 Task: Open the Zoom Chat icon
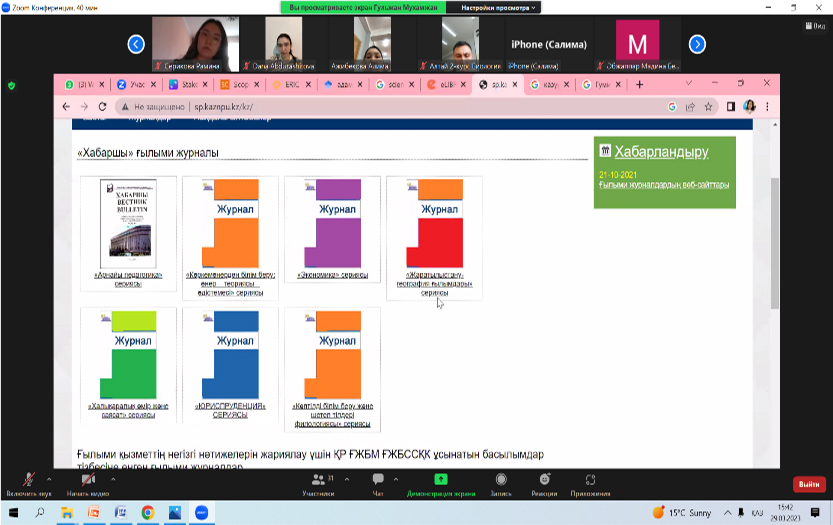(378, 481)
